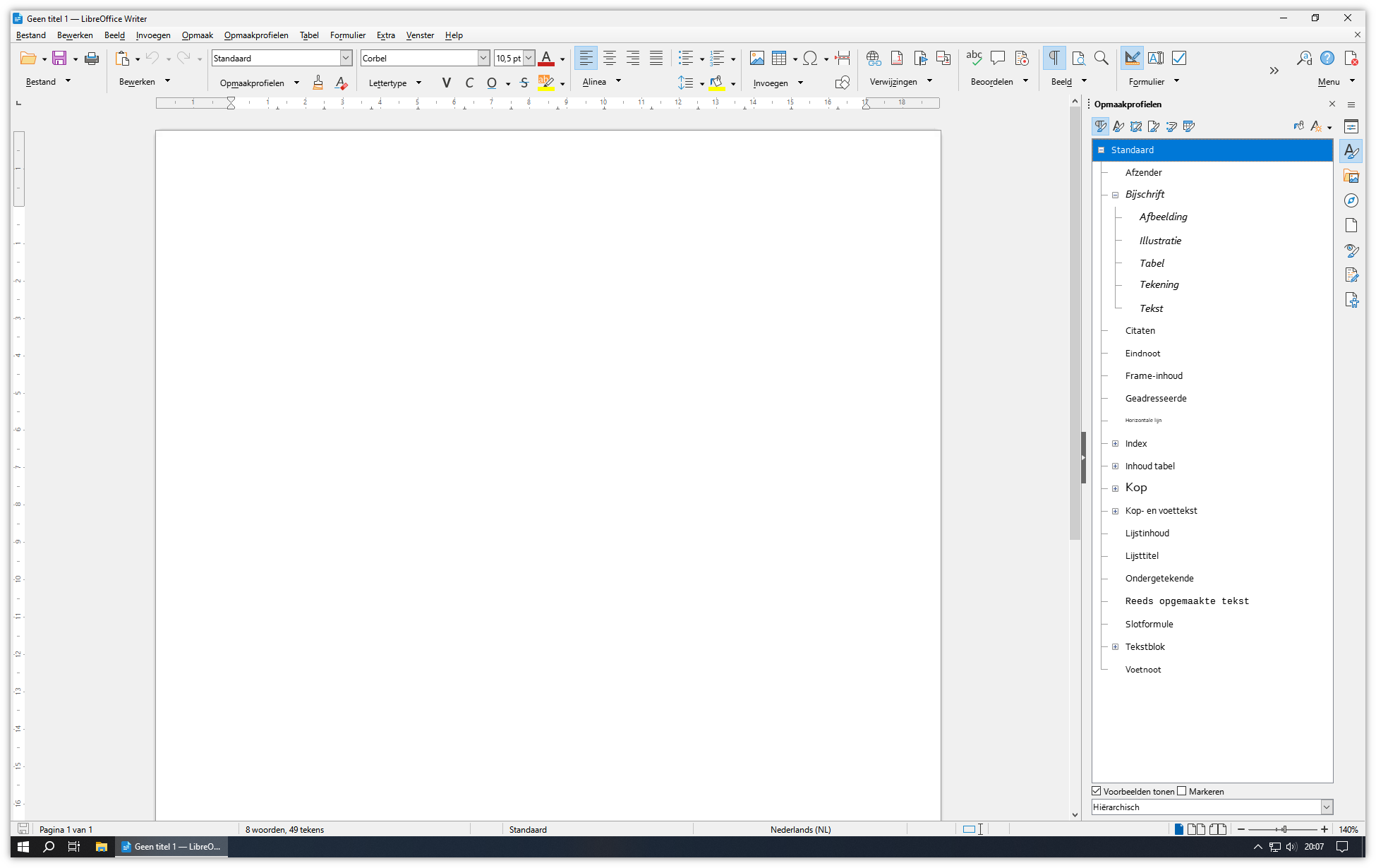Image resolution: width=1376 pixels, height=868 pixels.
Task: Click the Strikethrough S icon
Action: tap(524, 83)
